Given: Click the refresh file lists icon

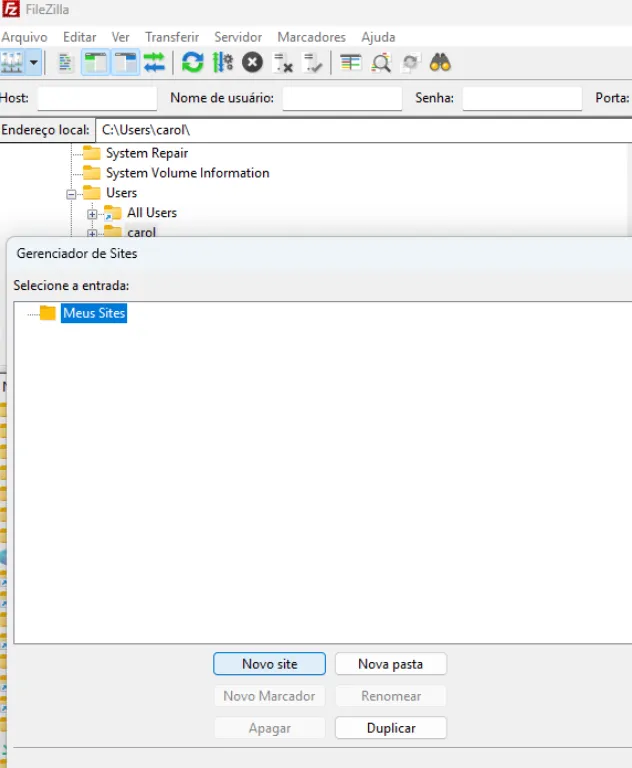Looking at the screenshot, I should point(192,62).
